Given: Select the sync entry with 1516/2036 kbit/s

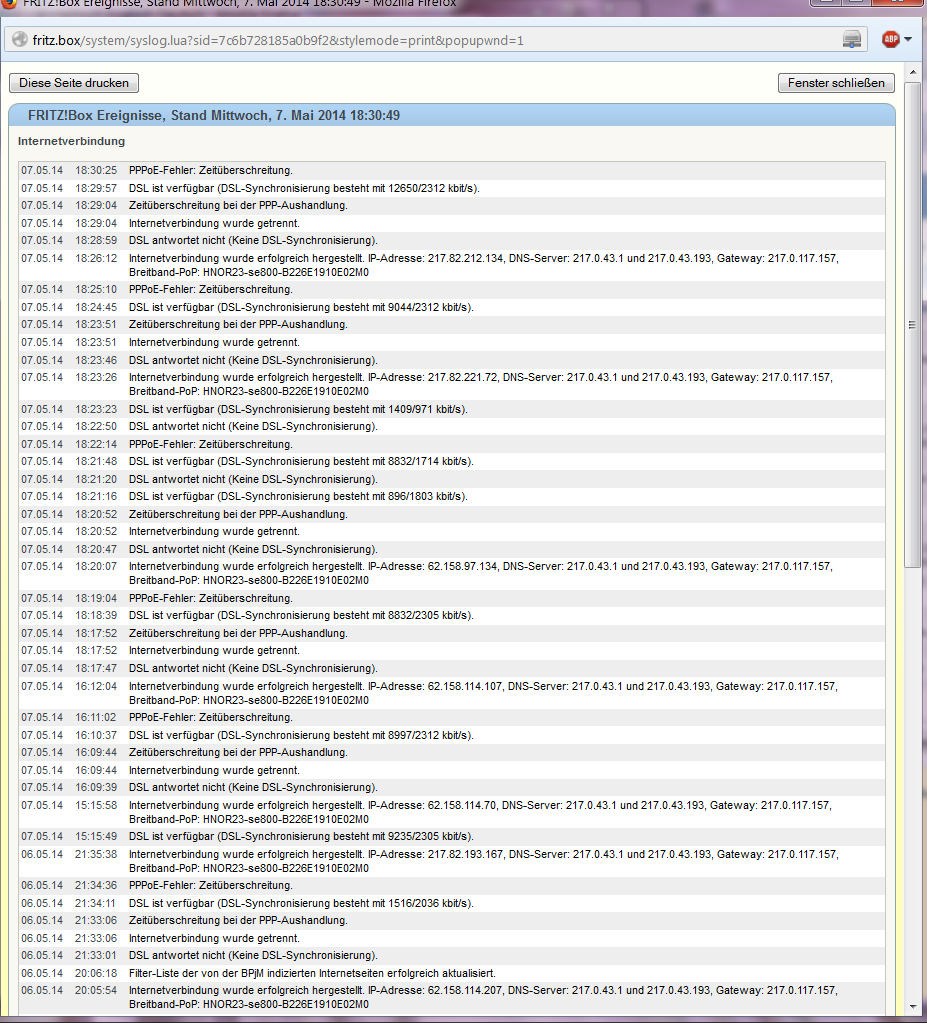Looking at the screenshot, I should (451, 904).
